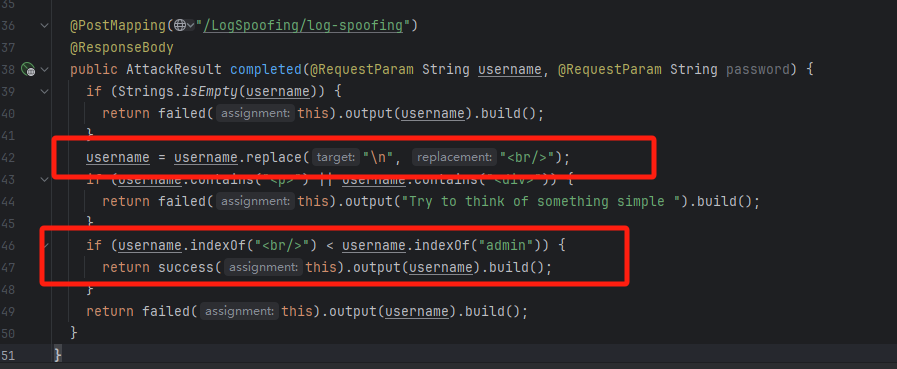Click the isEmpty method call on line 39
This screenshot has height=369, width=897.
209,92
